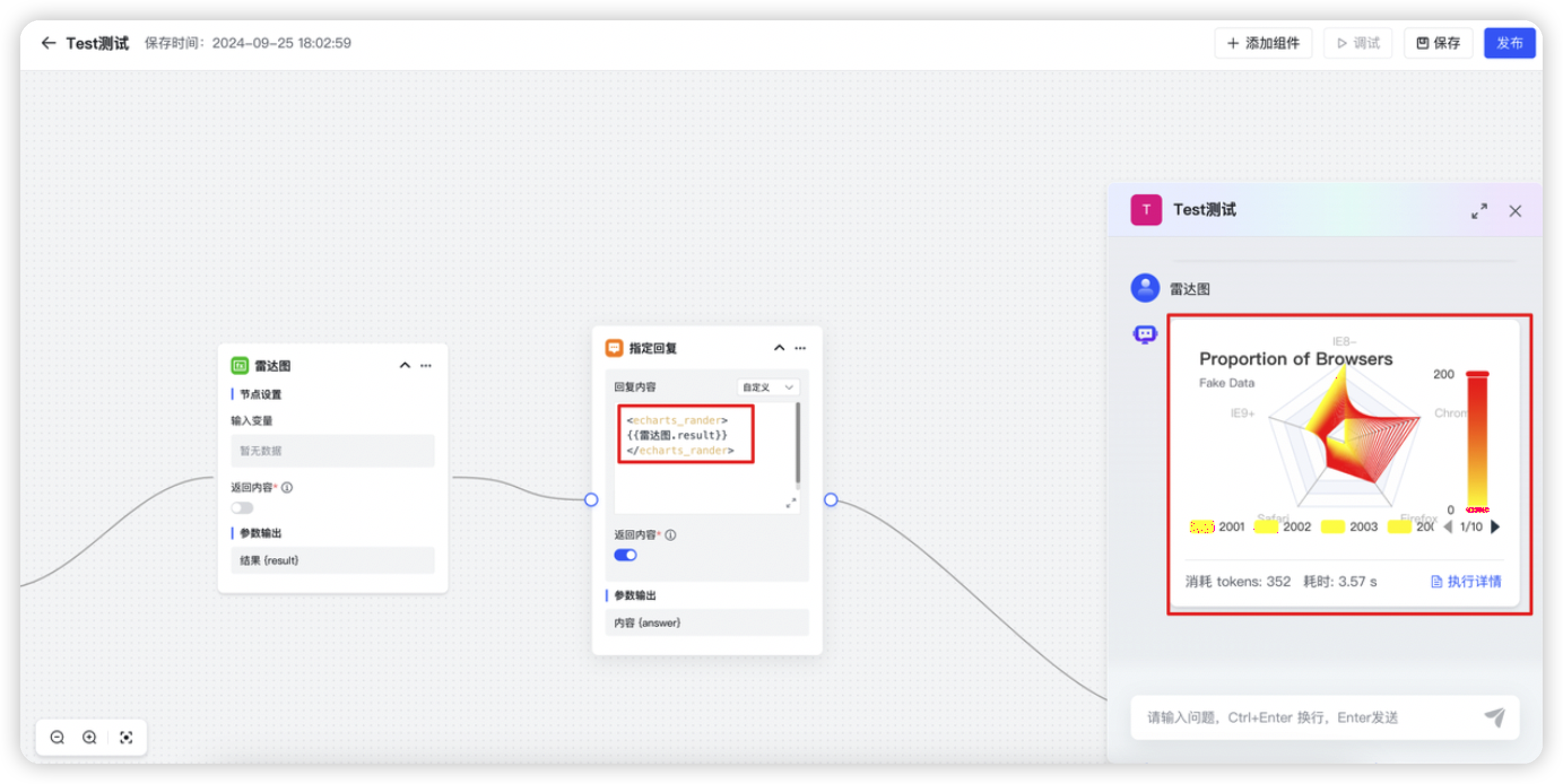Viewport: 1563px width, 784px height.
Task: Click the 添加组件 button
Action: [x=1264, y=43]
